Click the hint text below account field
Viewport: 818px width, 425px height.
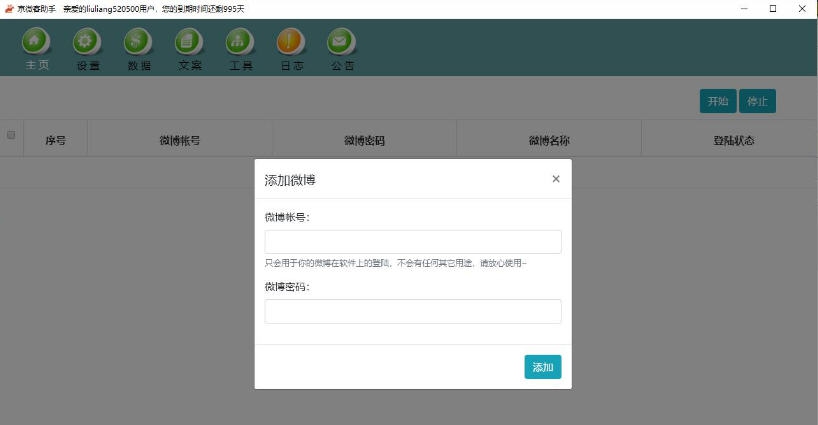[395, 263]
